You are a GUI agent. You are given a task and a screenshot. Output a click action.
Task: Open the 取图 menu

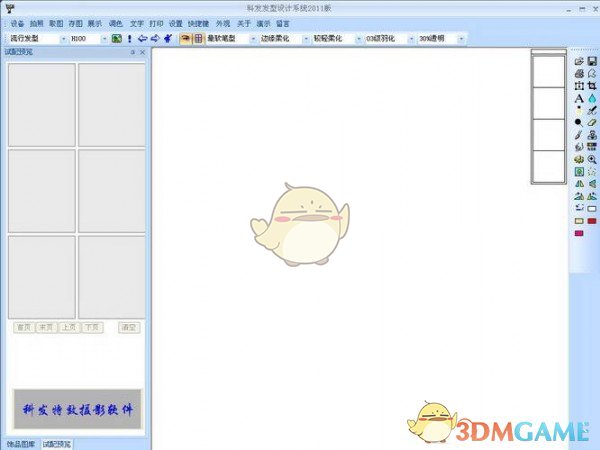click(x=56, y=24)
